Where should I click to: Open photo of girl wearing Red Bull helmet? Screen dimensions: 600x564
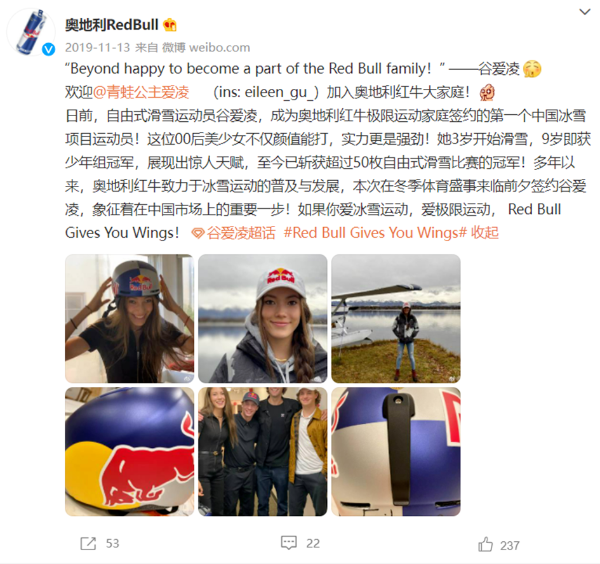coord(129,318)
